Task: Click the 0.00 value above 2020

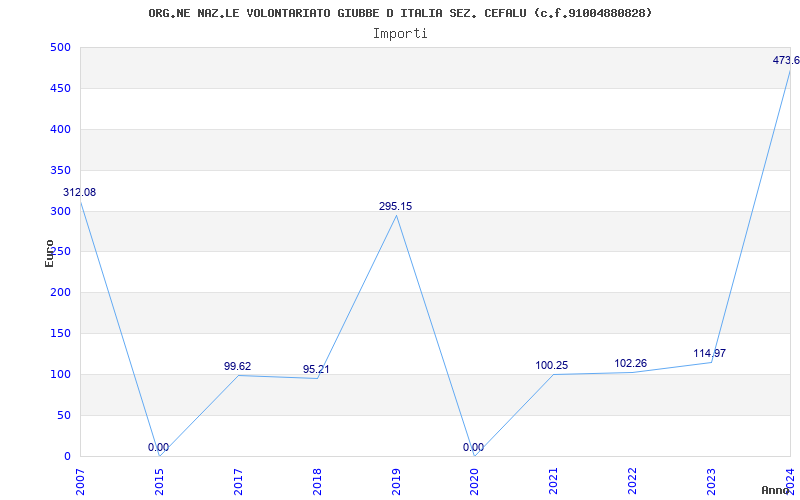Action: [x=473, y=447]
